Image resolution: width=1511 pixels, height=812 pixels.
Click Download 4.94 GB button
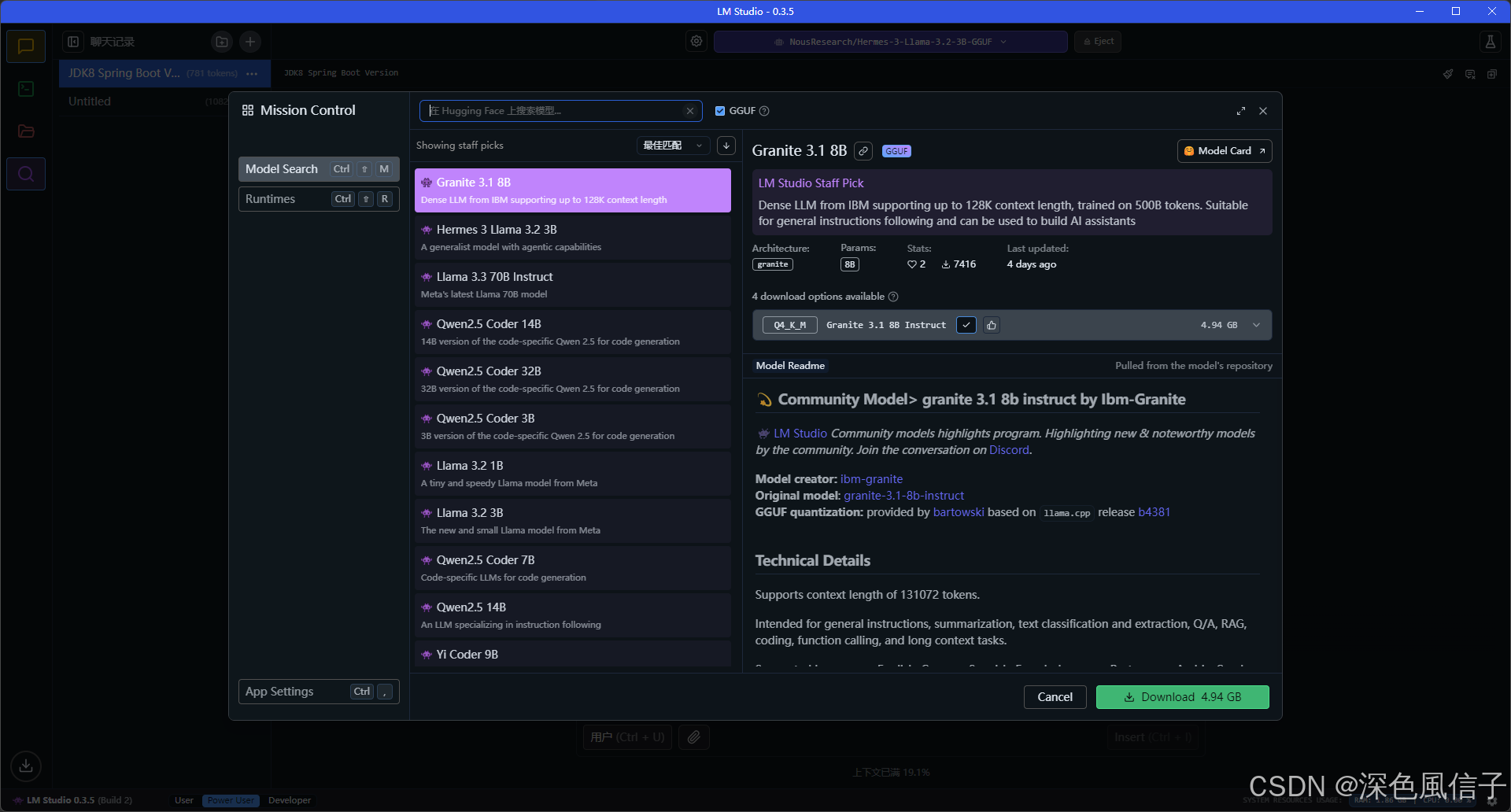[1182, 697]
